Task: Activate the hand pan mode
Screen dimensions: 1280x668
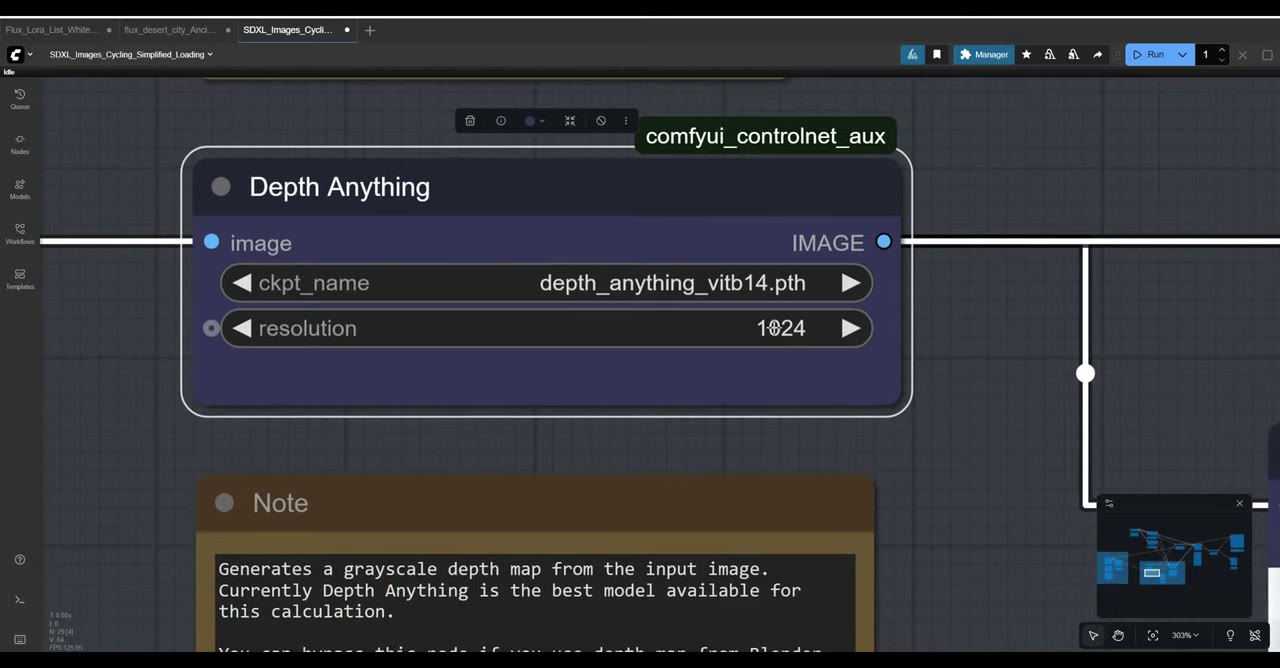Action: (x=1118, y=635)
